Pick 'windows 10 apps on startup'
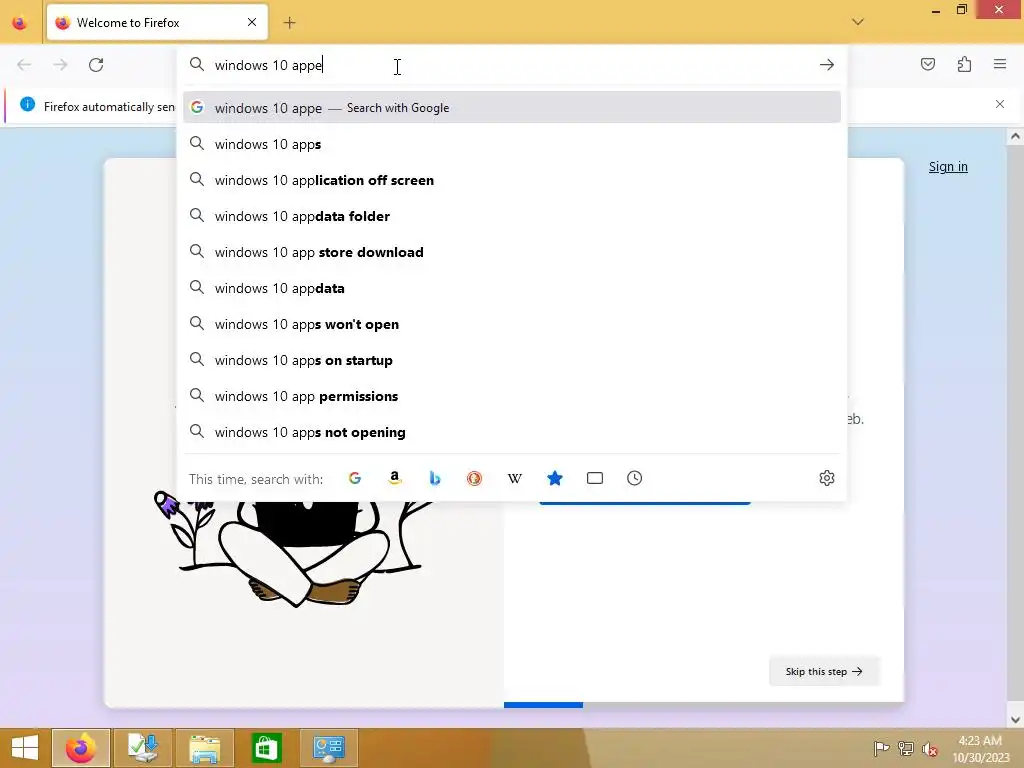Viewport: 1024px width, 768px height. tap(511, 360)
